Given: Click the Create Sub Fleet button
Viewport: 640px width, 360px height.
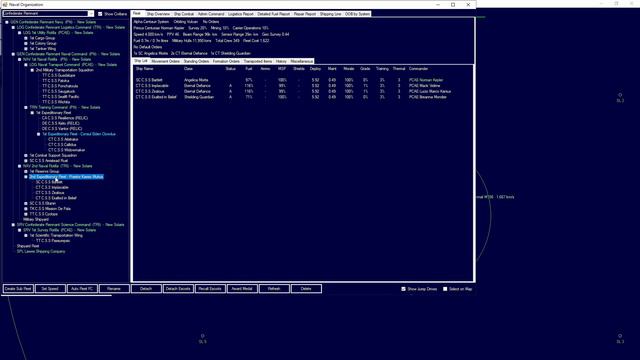Looking at the screenshot, I should click(x=18, y=289).
